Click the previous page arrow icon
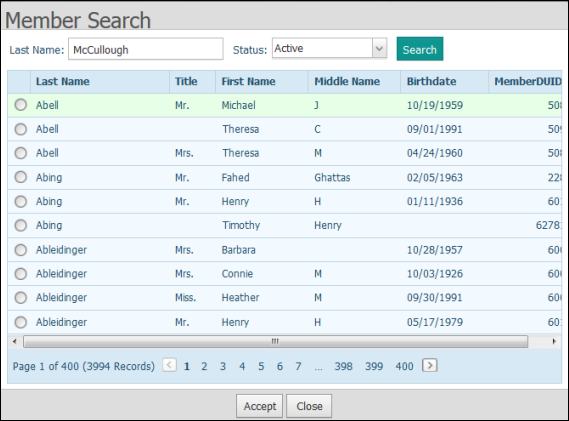Viewport: 569px width, 421px height. point(169,365)
